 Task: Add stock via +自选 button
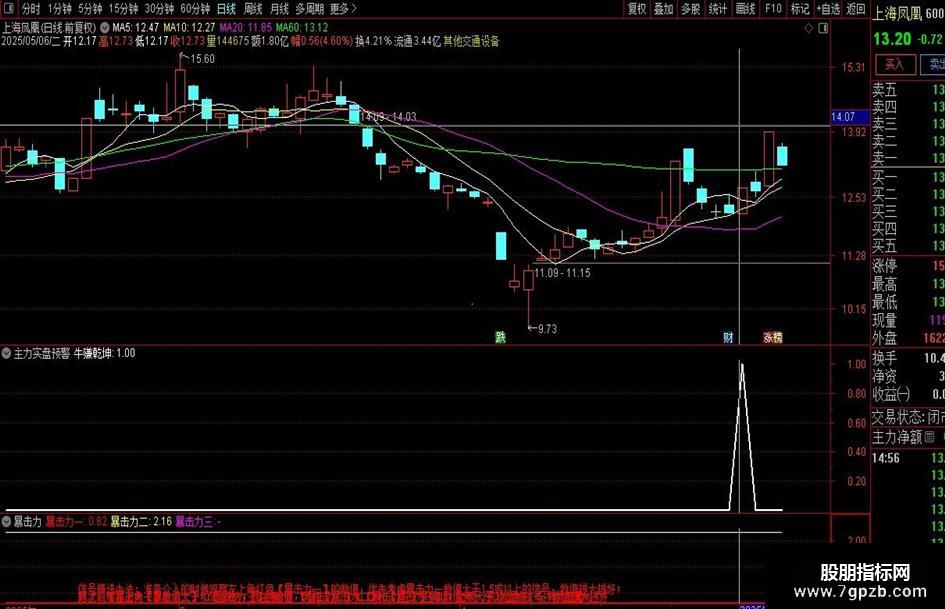click(x=828, y=8)
